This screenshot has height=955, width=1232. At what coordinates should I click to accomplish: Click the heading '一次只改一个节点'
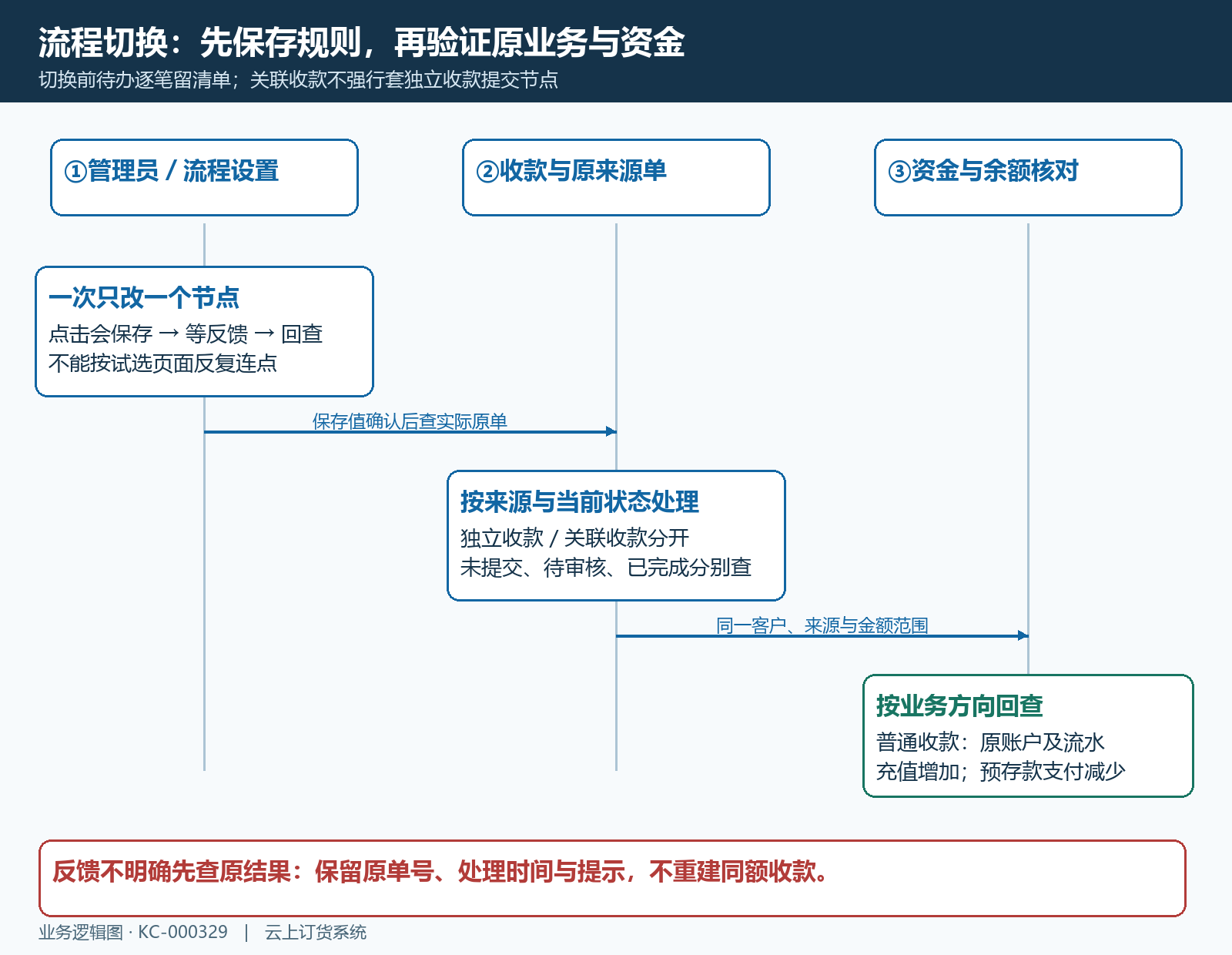(x=143, y=297)
